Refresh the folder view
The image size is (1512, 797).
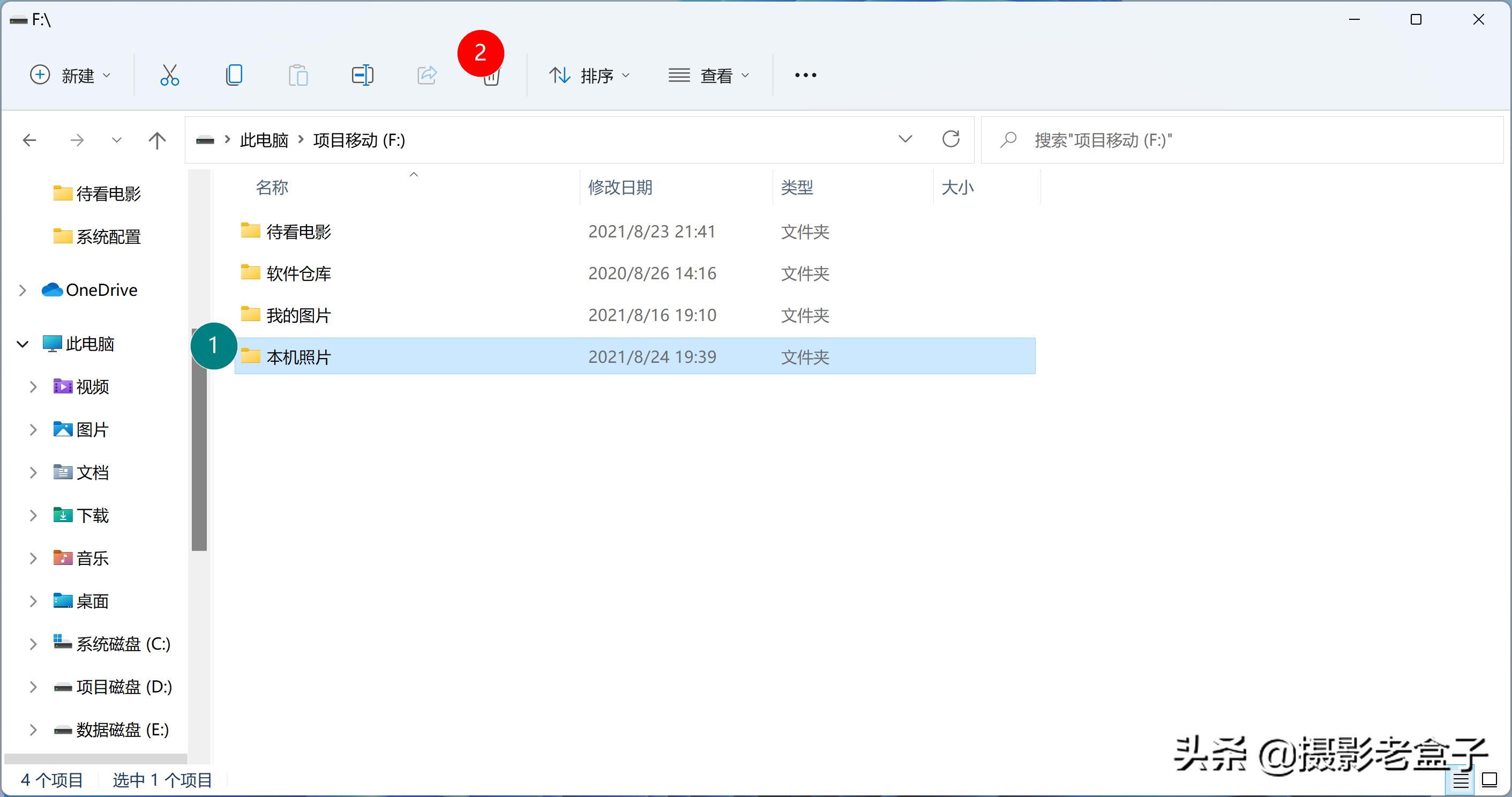pos(952,139)
